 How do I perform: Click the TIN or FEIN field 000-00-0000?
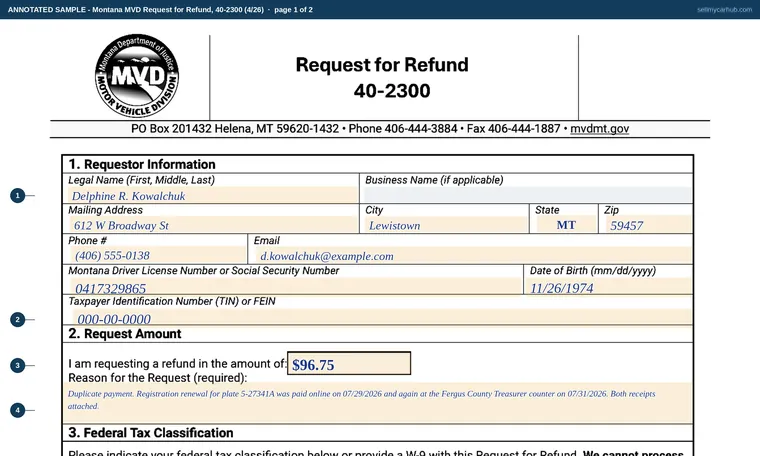[381, 317]
